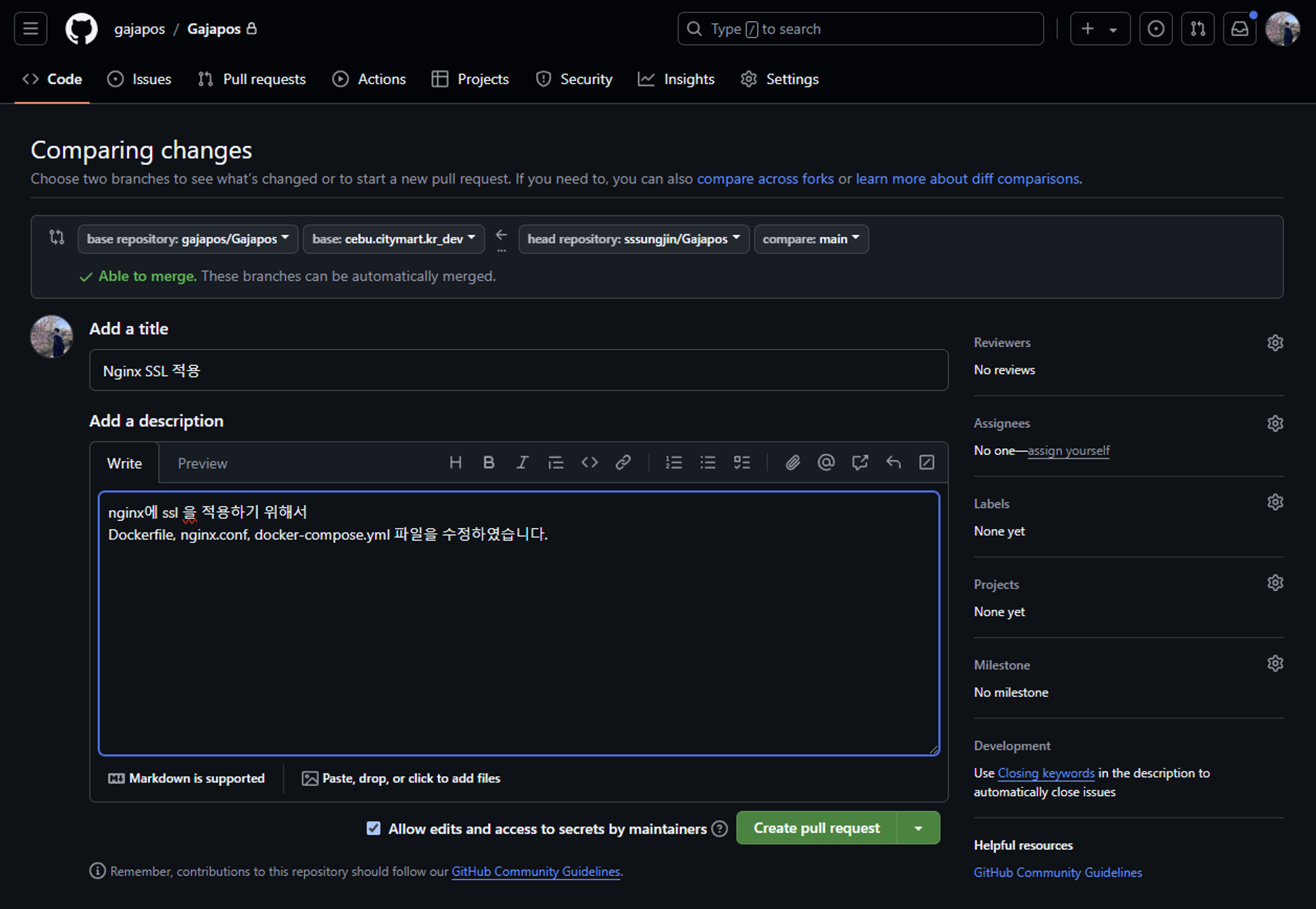
Task: Uncheck Allow edits by maintainers checkbox
Action: 374,828
